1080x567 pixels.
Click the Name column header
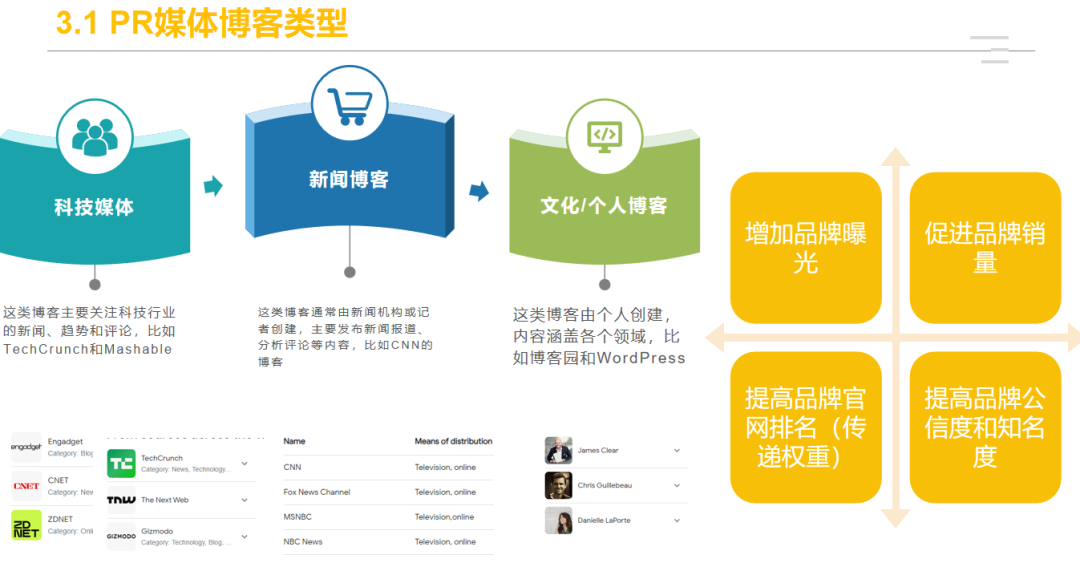pyautogui.click(x=294, y=441)
